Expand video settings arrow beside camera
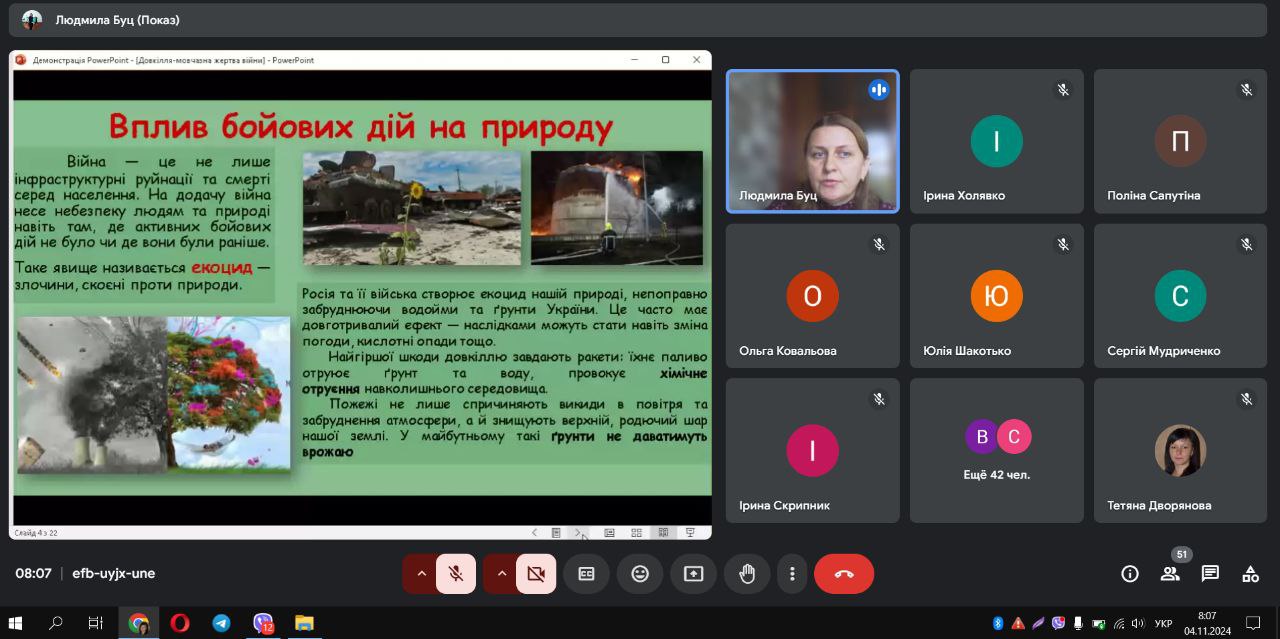This screenshot has width=1280, height=639. (501, 574)
